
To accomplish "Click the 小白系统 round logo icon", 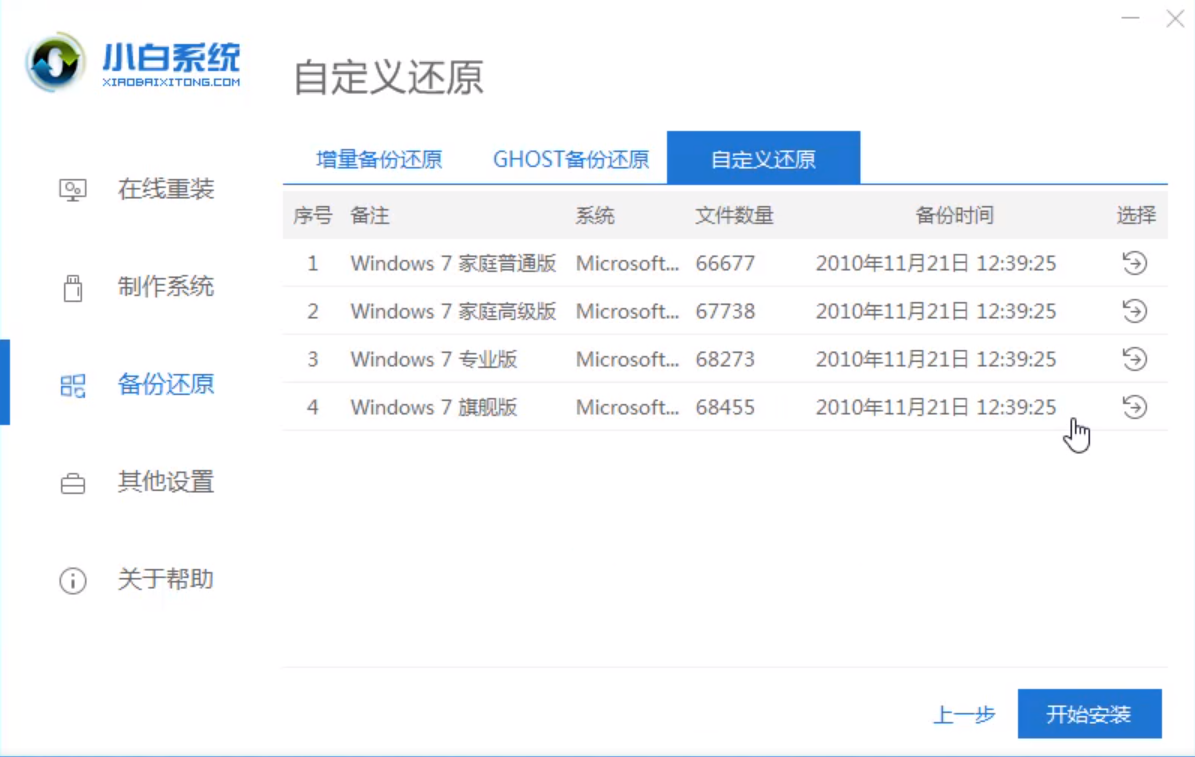I will pos(54,63).
